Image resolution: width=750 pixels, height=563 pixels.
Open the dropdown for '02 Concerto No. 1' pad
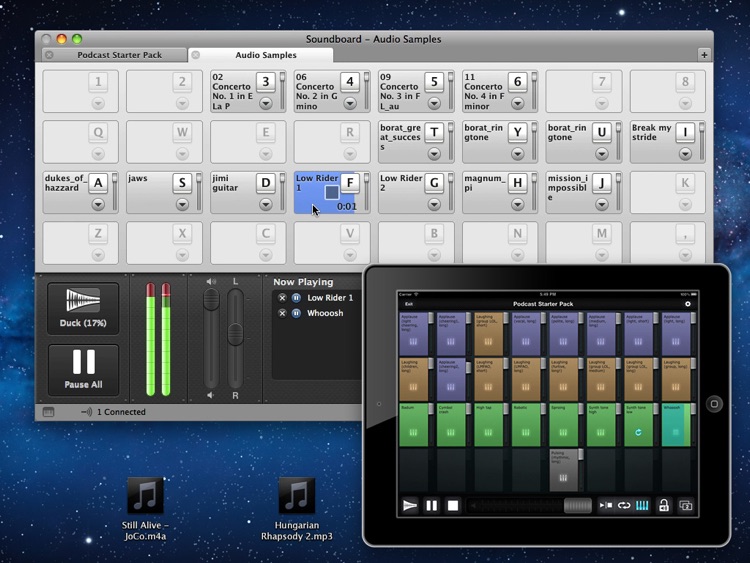(x=265, y=103)
